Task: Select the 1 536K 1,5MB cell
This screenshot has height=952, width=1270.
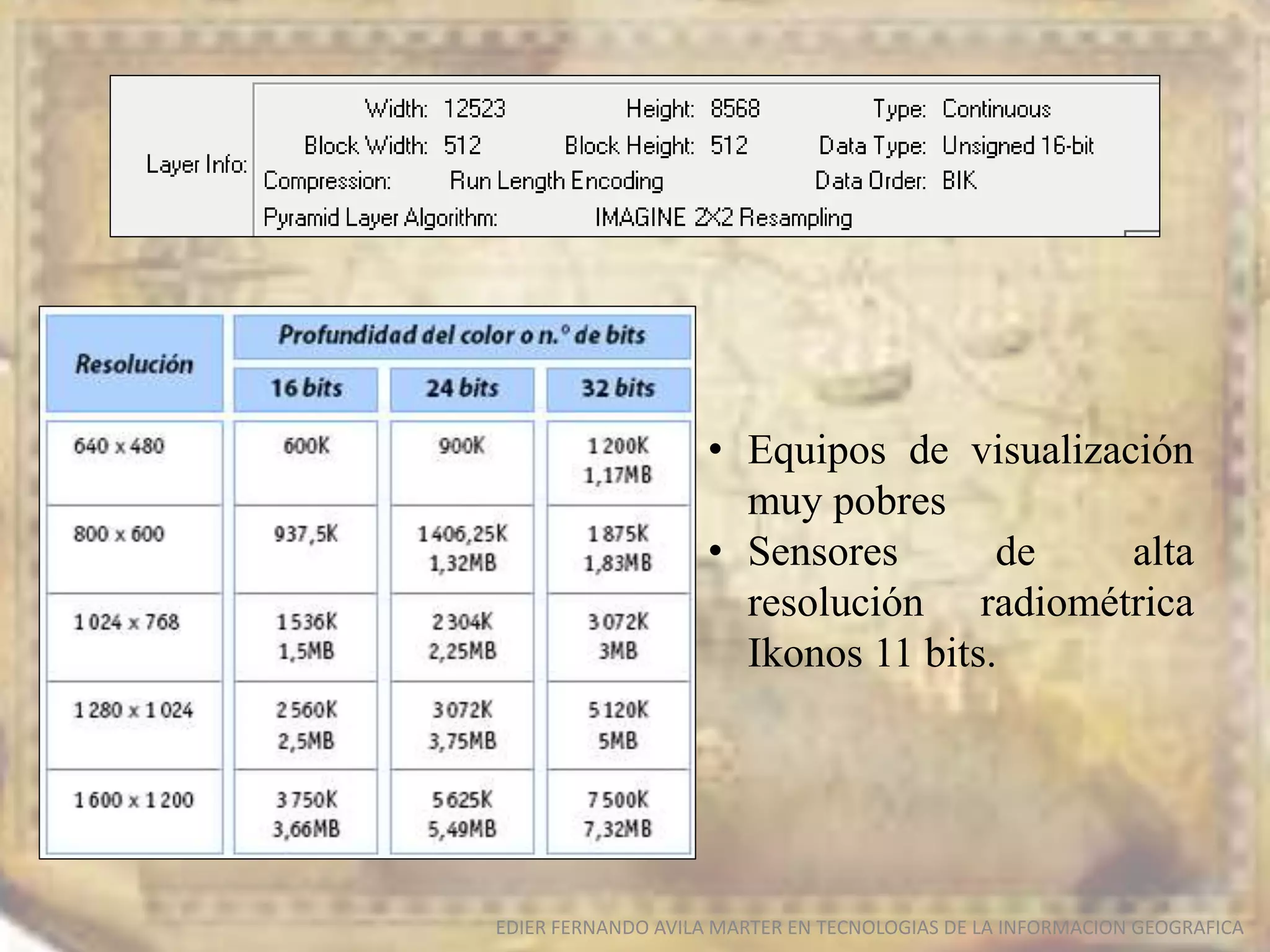Action: point(306,638)
